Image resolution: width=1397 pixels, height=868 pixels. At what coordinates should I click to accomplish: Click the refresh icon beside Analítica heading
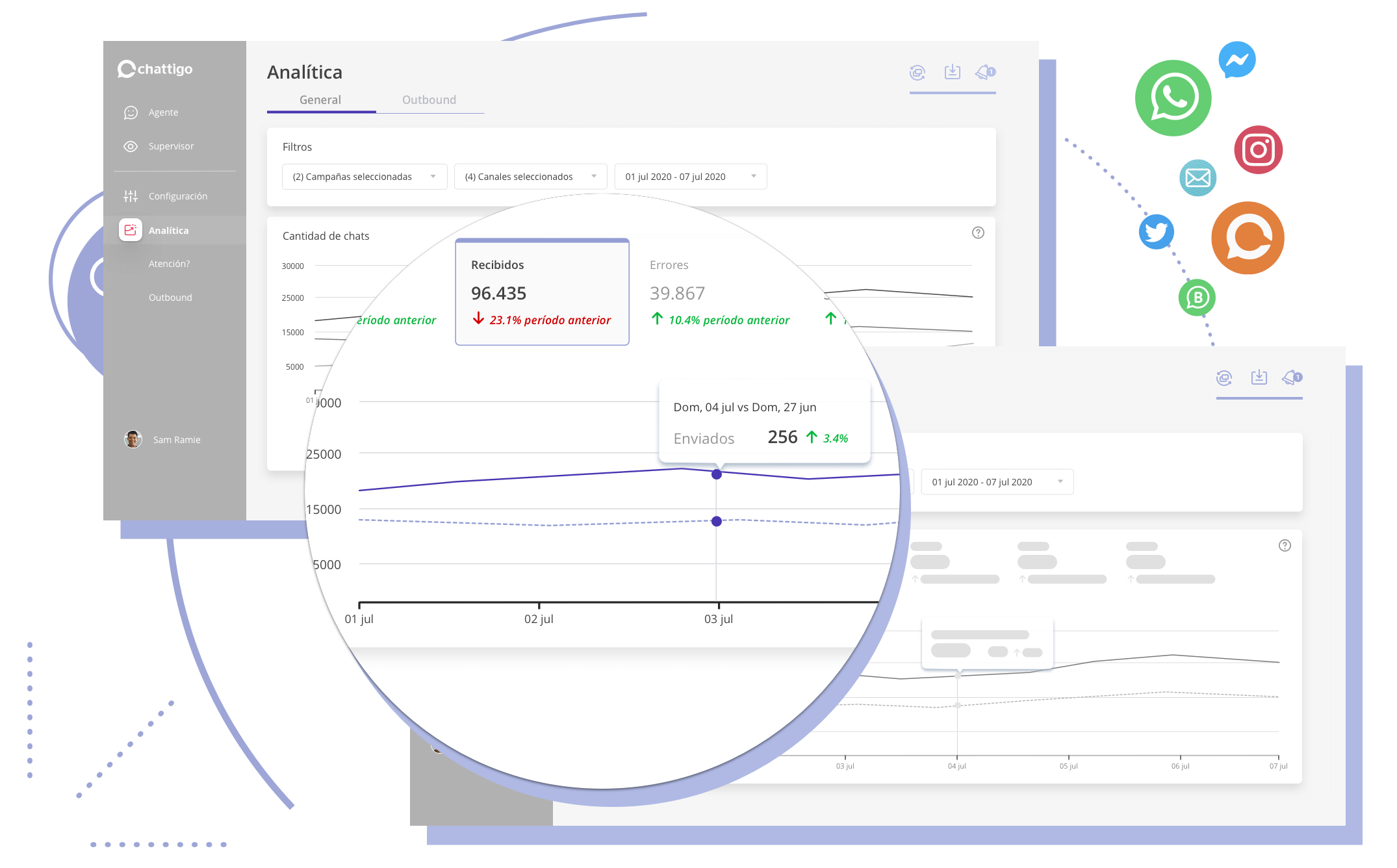(917, 72)
